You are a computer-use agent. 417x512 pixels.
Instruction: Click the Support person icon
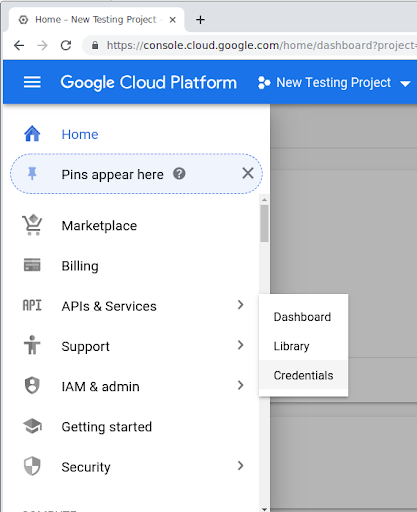32,345
